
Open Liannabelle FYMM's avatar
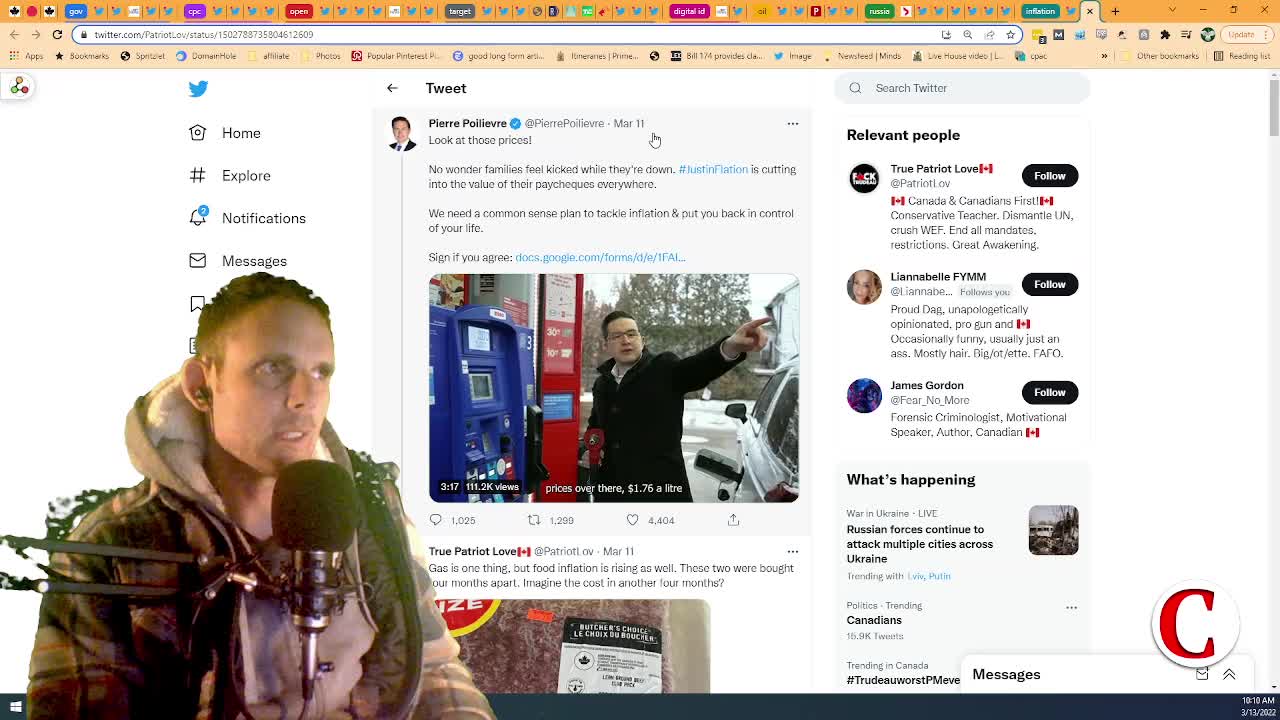(x=864, y=286)
